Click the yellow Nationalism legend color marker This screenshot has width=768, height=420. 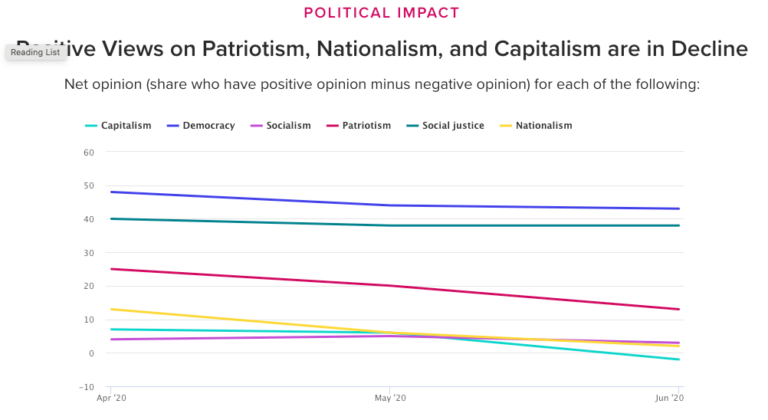click(505, 126)
